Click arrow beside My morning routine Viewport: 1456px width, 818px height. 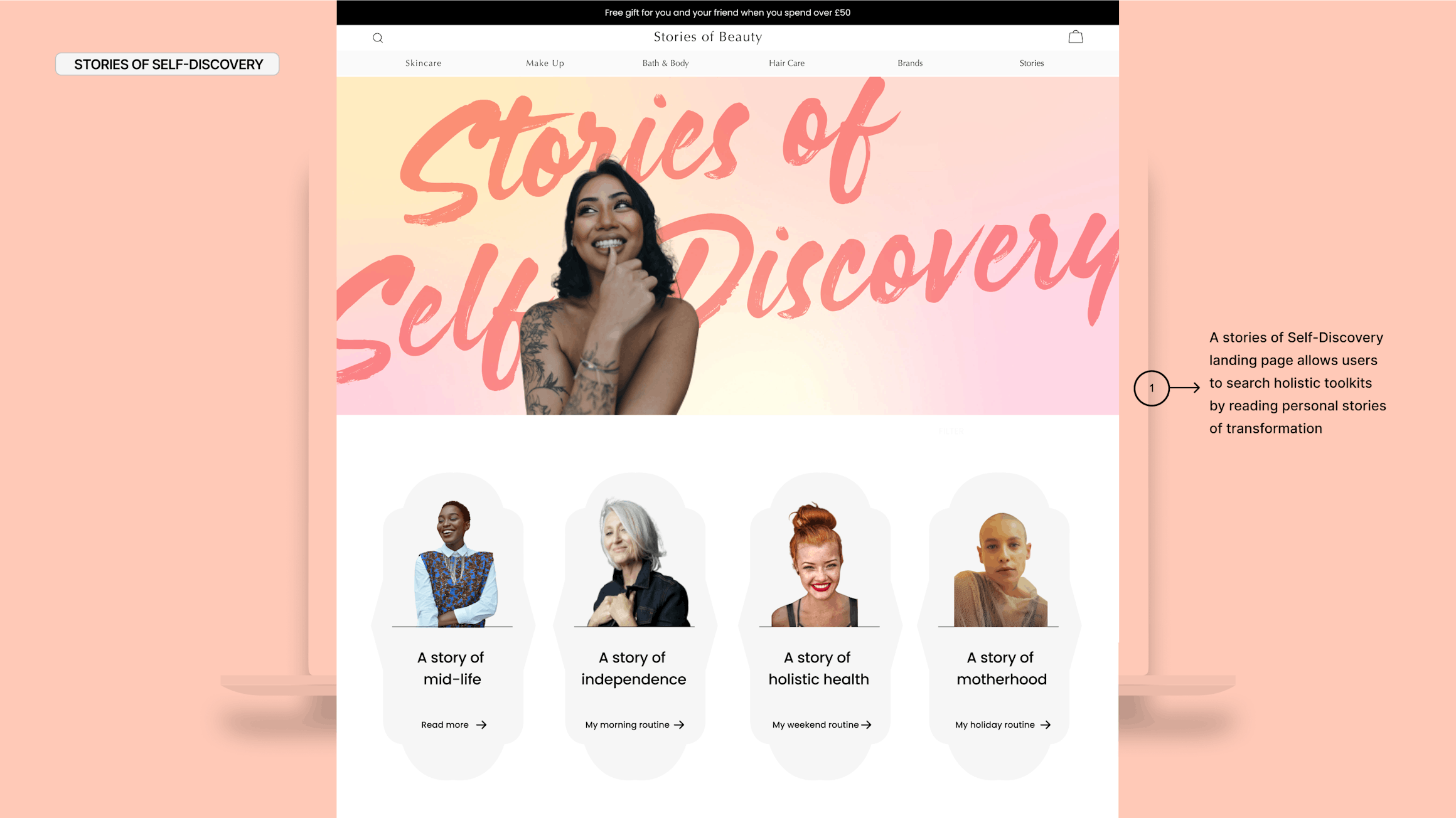point(679,725)
